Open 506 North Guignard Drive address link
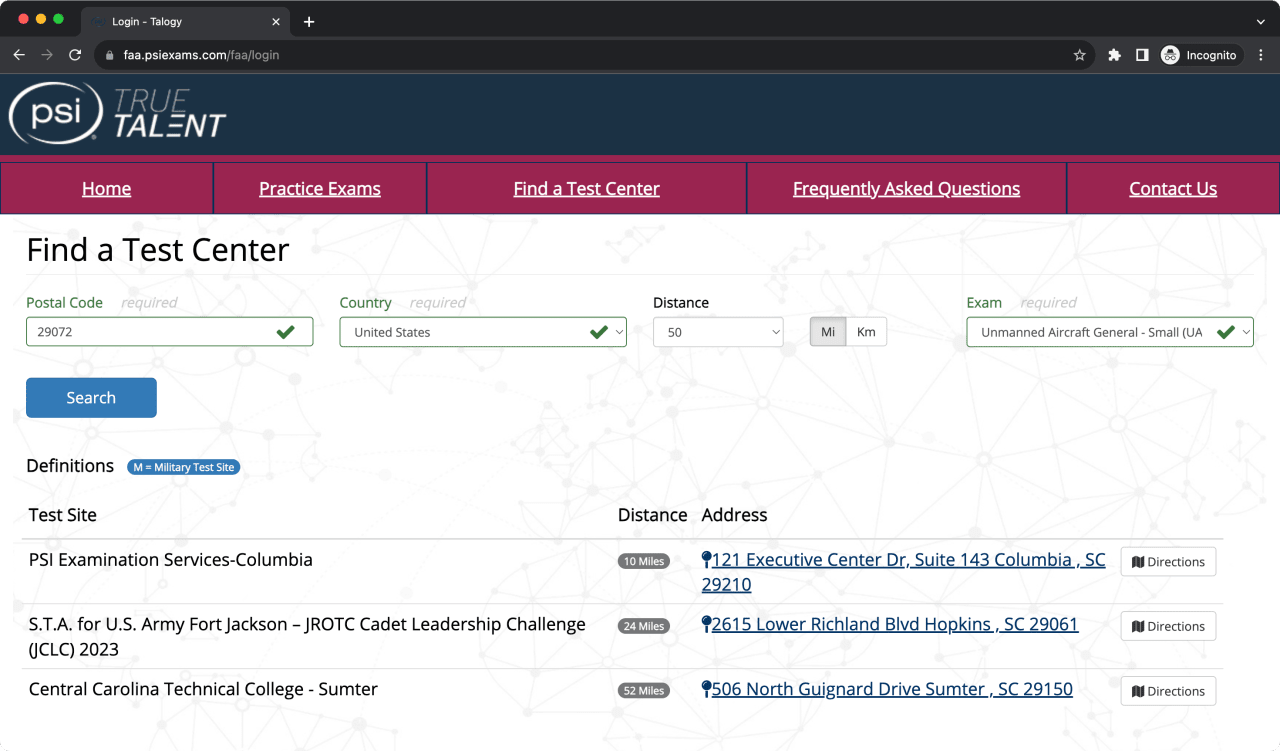Screen dimensions: 1280x751 coord(892,689)
